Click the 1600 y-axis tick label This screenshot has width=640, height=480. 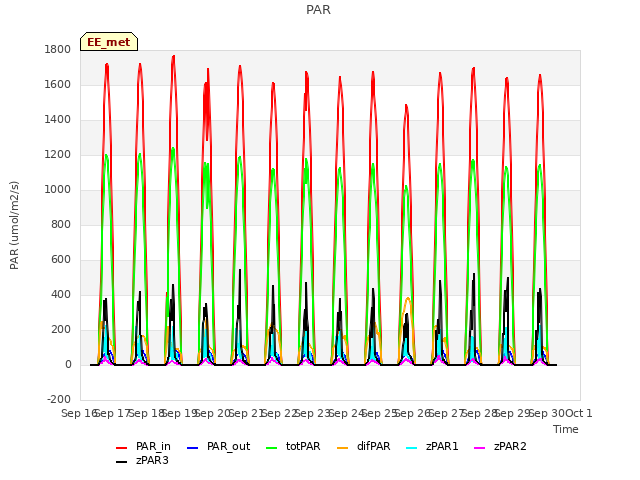click(x=58, y=85)
